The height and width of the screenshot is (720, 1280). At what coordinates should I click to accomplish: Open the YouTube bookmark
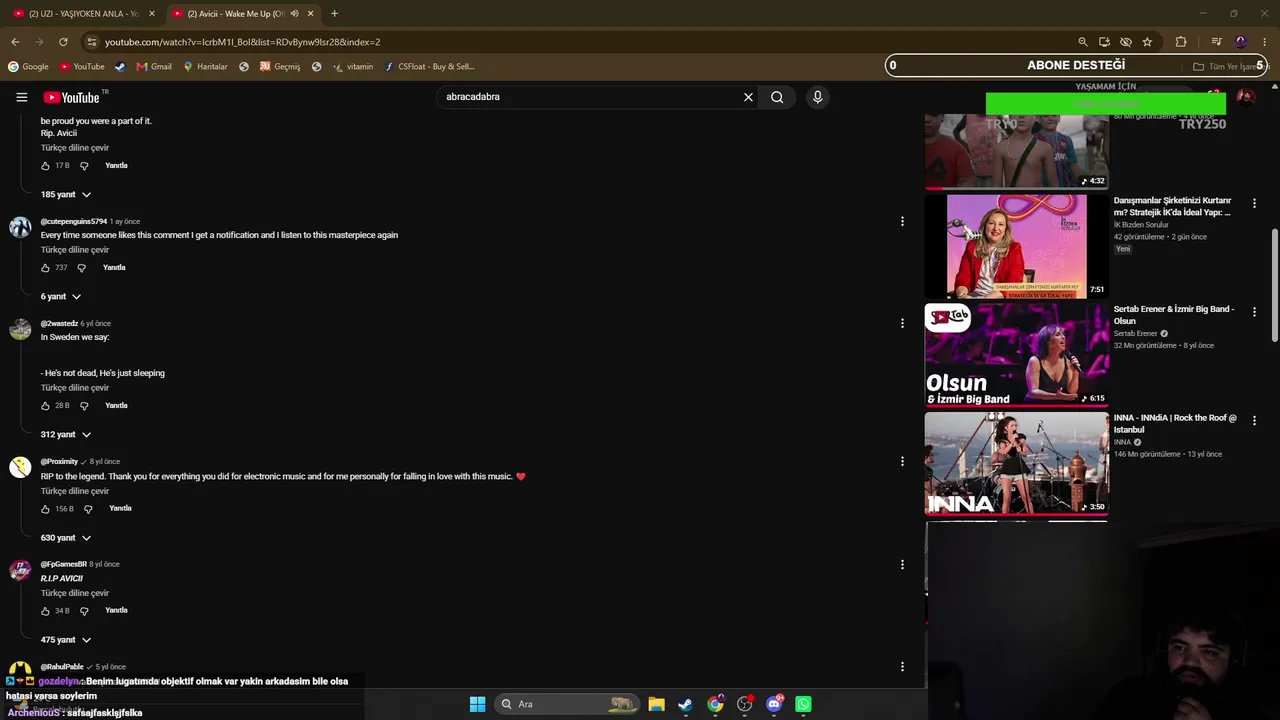(82, 67)
